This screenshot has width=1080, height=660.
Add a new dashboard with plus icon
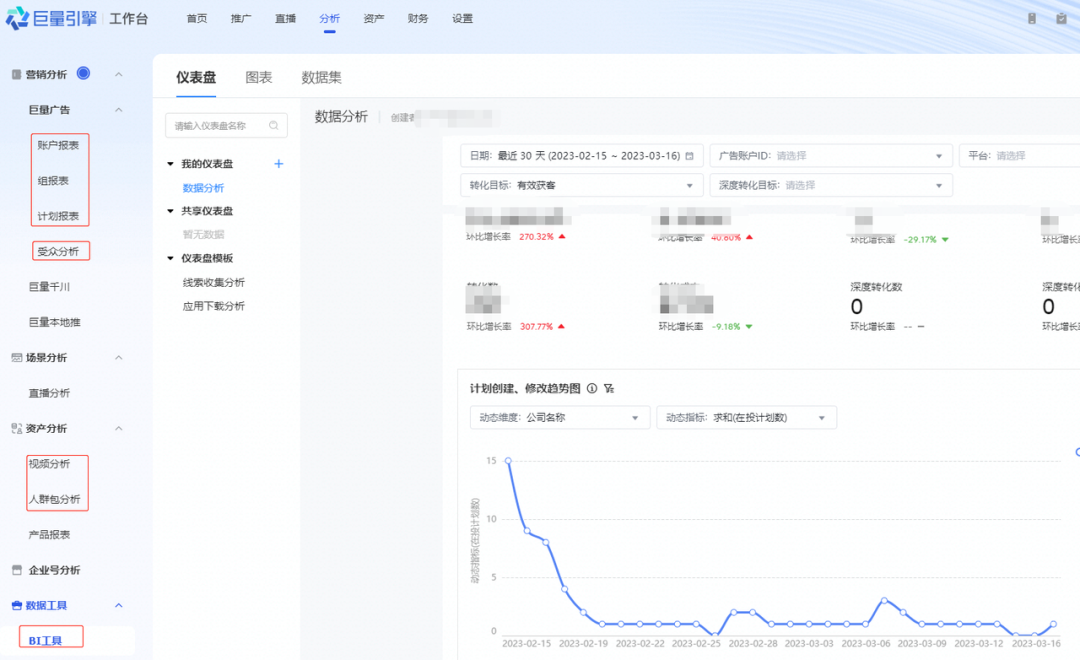279,164
